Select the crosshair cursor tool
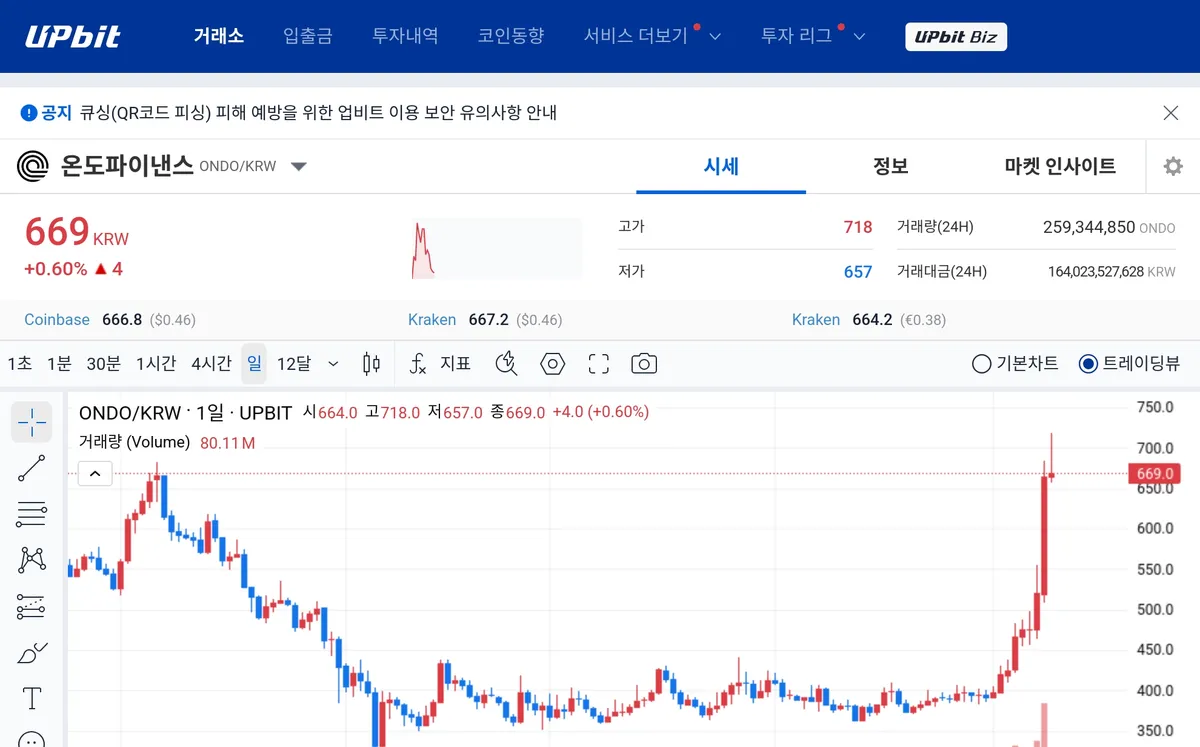Image resolution: width=1200 pixels, height=747 pixels. (32, 422)
